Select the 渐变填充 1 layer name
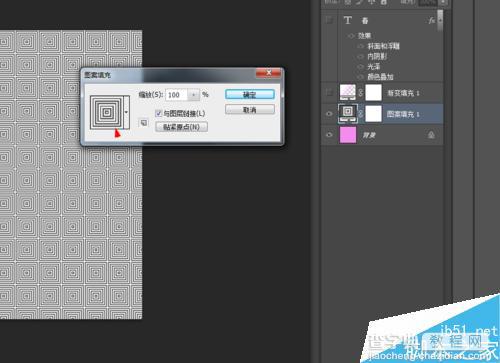The width and height of the screenshot is (500, 363). pyautogui.click(x=403, y=93)
